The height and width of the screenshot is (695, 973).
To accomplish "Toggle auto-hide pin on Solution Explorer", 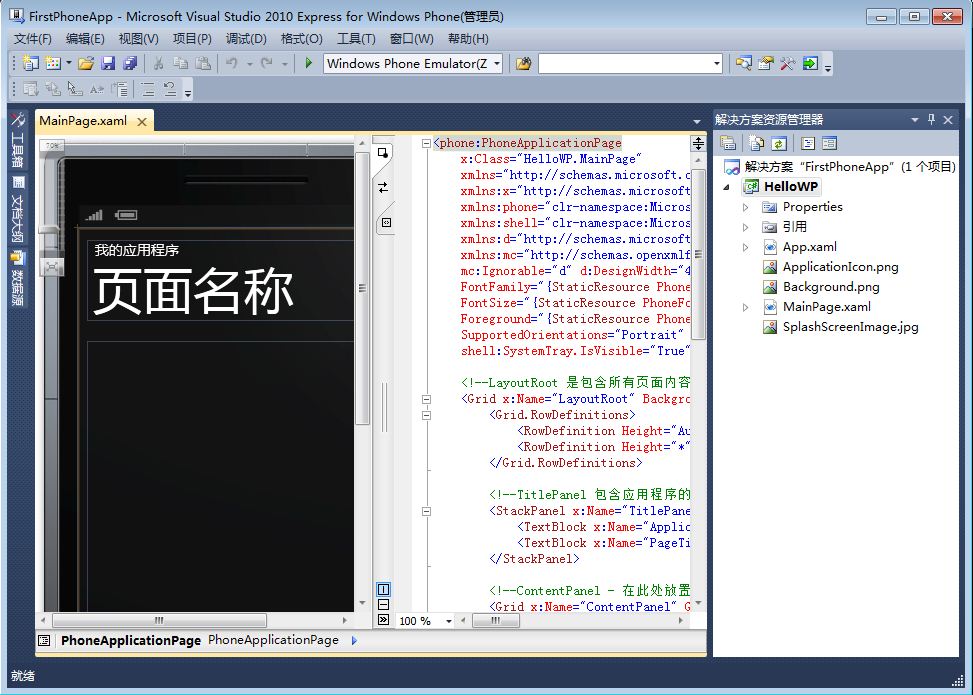I will click(931, 120).
